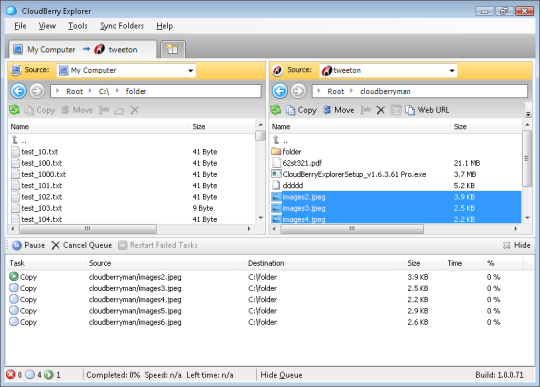Click new folder icon in left toolbar
Screen dimensions: 540x387
[119, 110]
